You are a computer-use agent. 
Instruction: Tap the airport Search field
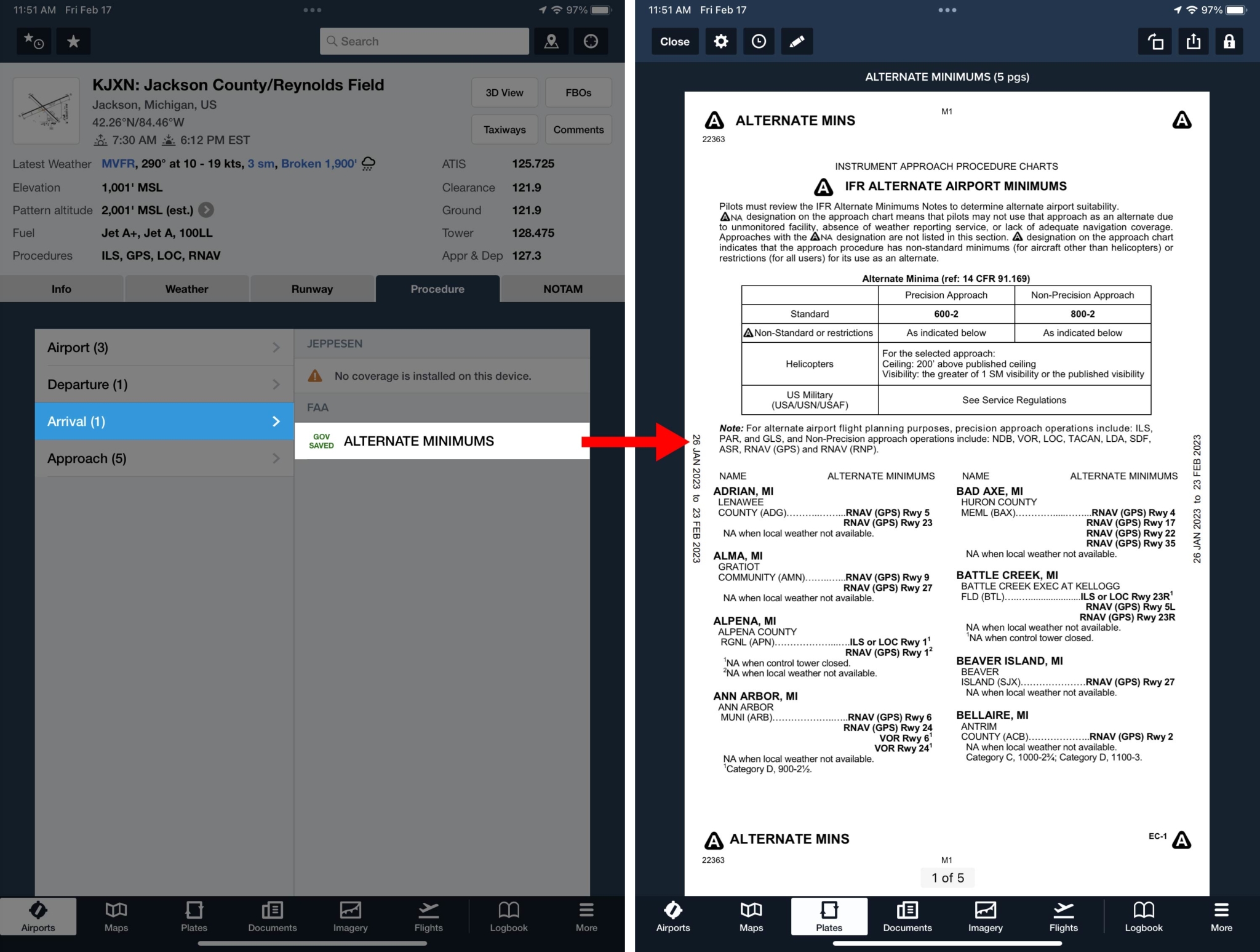[425, 41]
